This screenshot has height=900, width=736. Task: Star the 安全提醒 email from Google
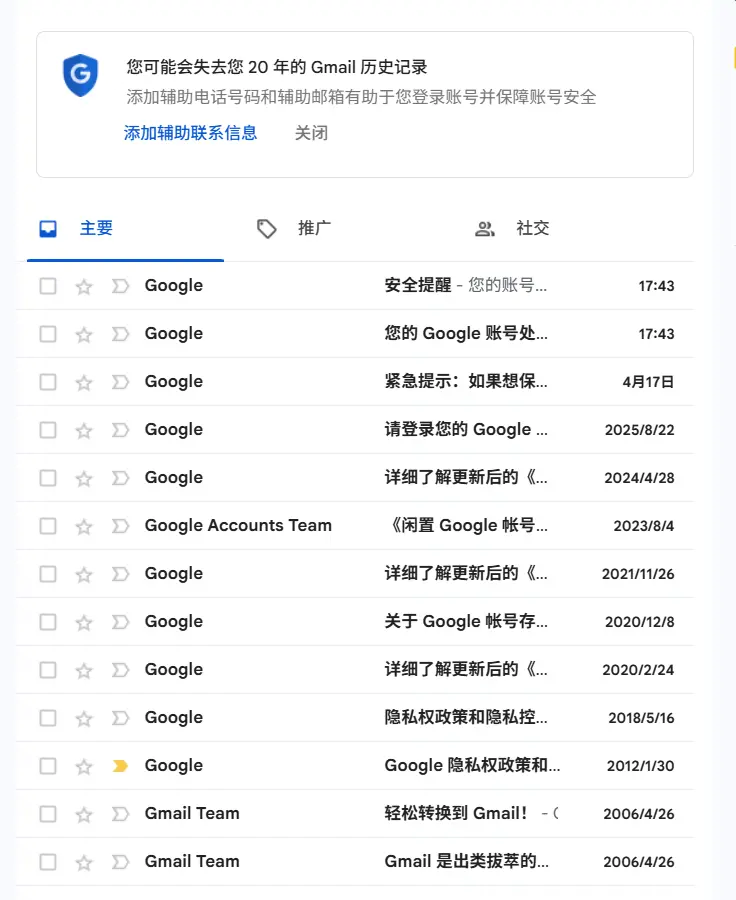tap(84, 286)
